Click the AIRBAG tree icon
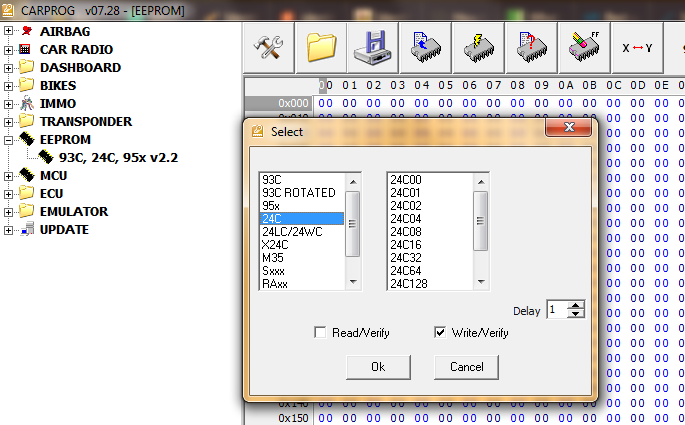 (x=27, y=31)
